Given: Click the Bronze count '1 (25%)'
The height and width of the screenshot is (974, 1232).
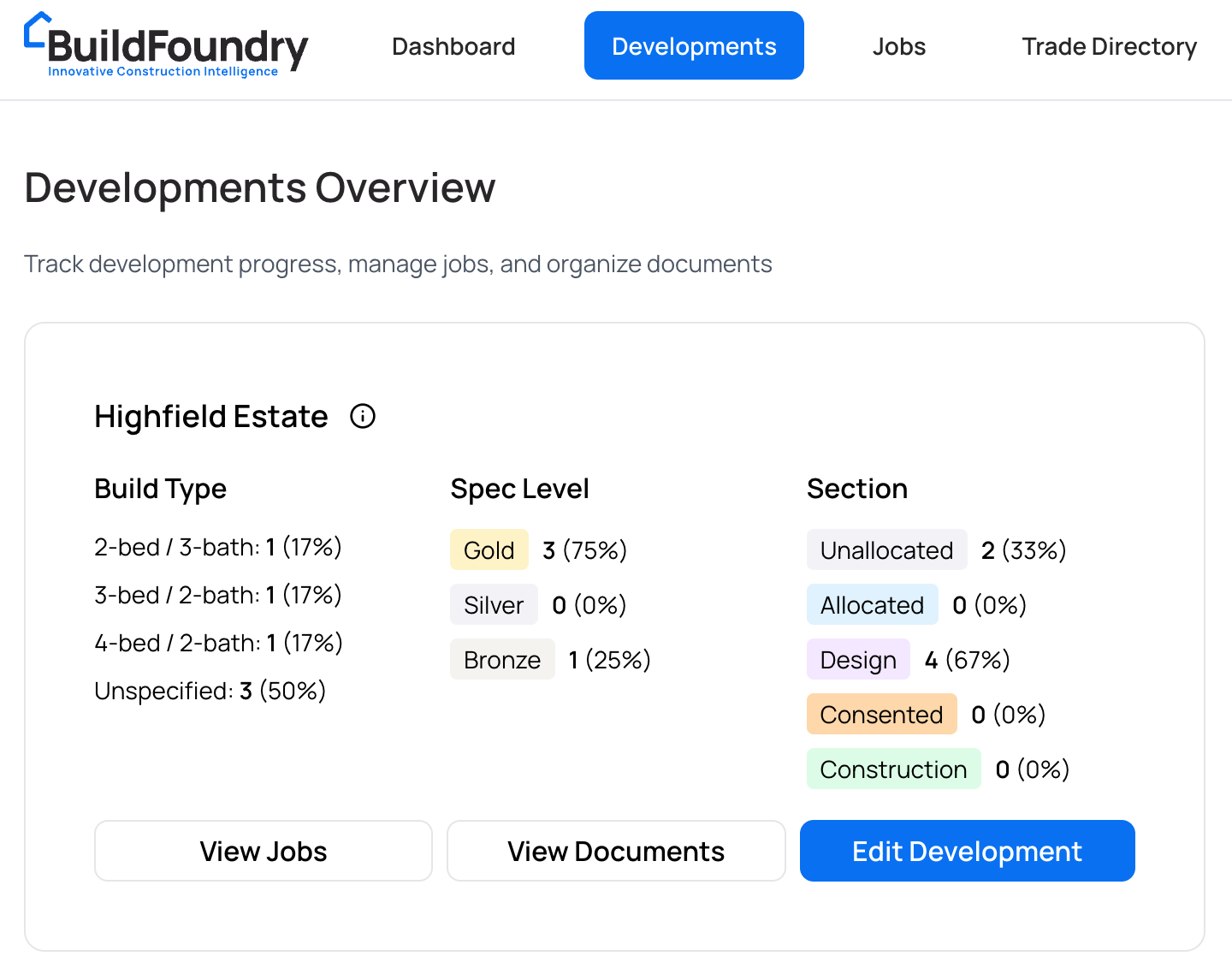Looking at the screenshot, I should coord(610,660).
